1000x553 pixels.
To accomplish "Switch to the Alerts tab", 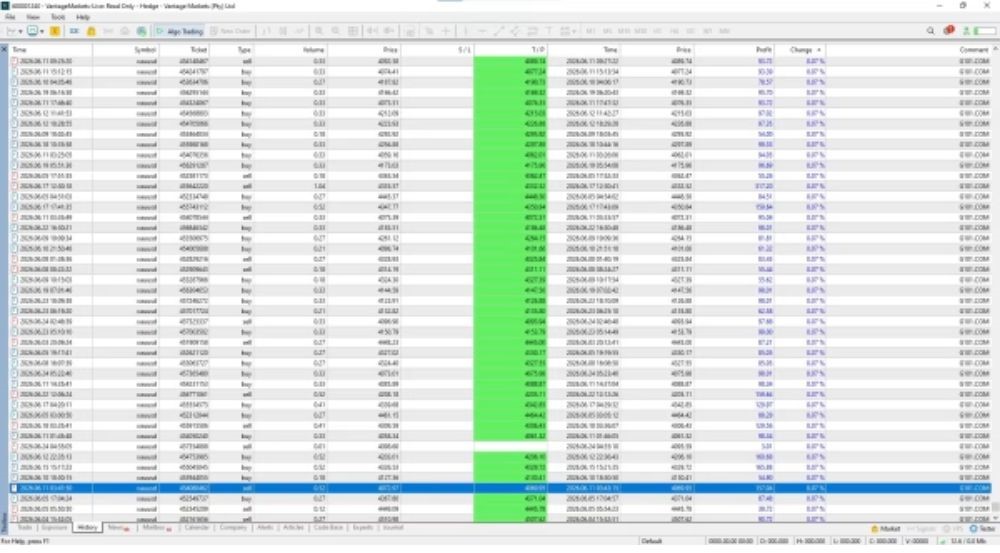I will pos(265,528).
